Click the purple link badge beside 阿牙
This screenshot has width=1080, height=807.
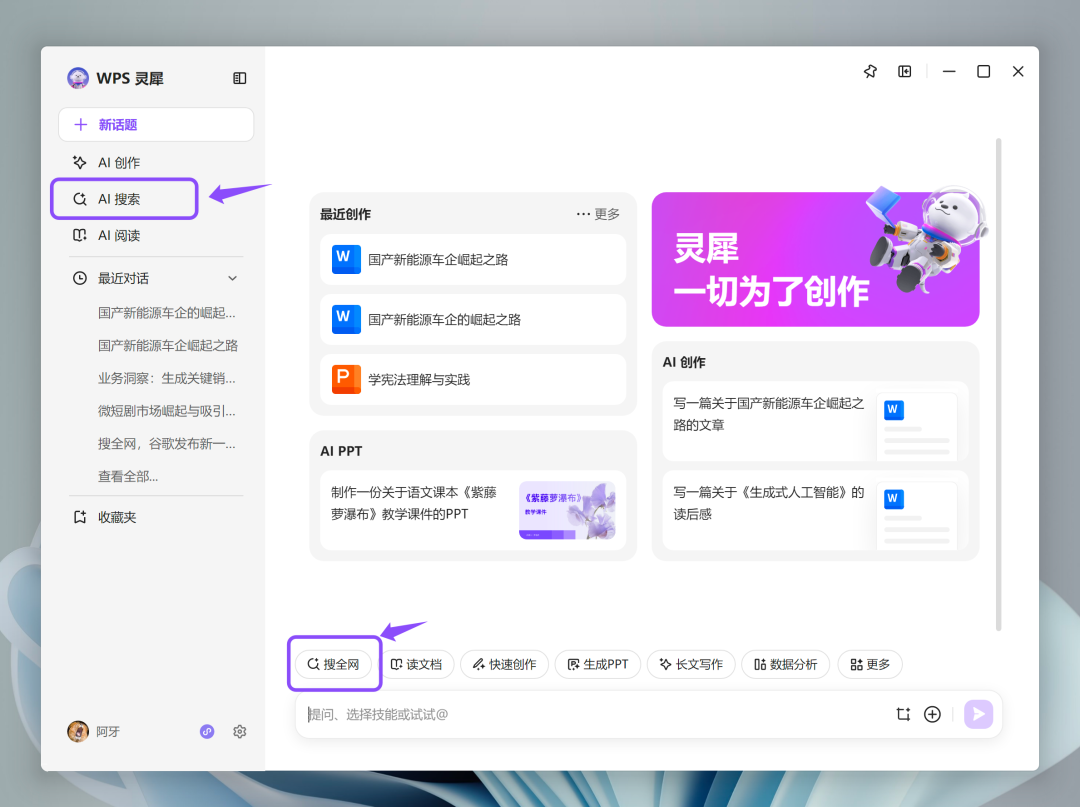pos(207,731)
